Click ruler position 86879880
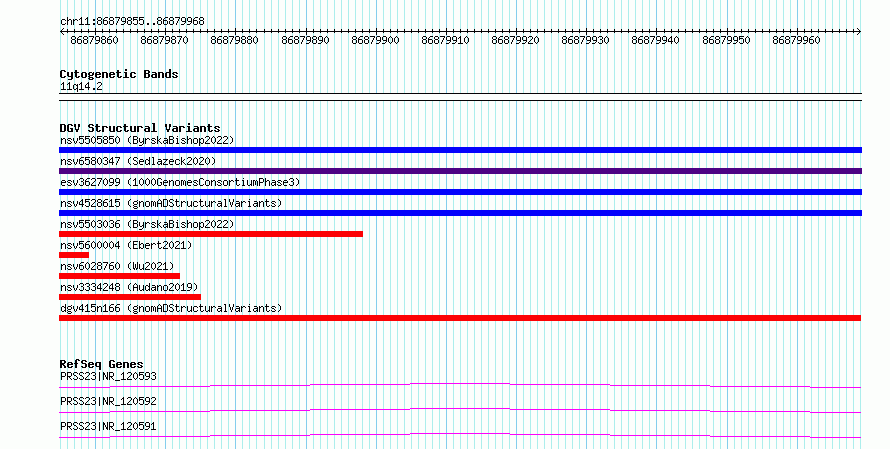Viewport: 890px width, 449px height. click(x=234, y=40)
